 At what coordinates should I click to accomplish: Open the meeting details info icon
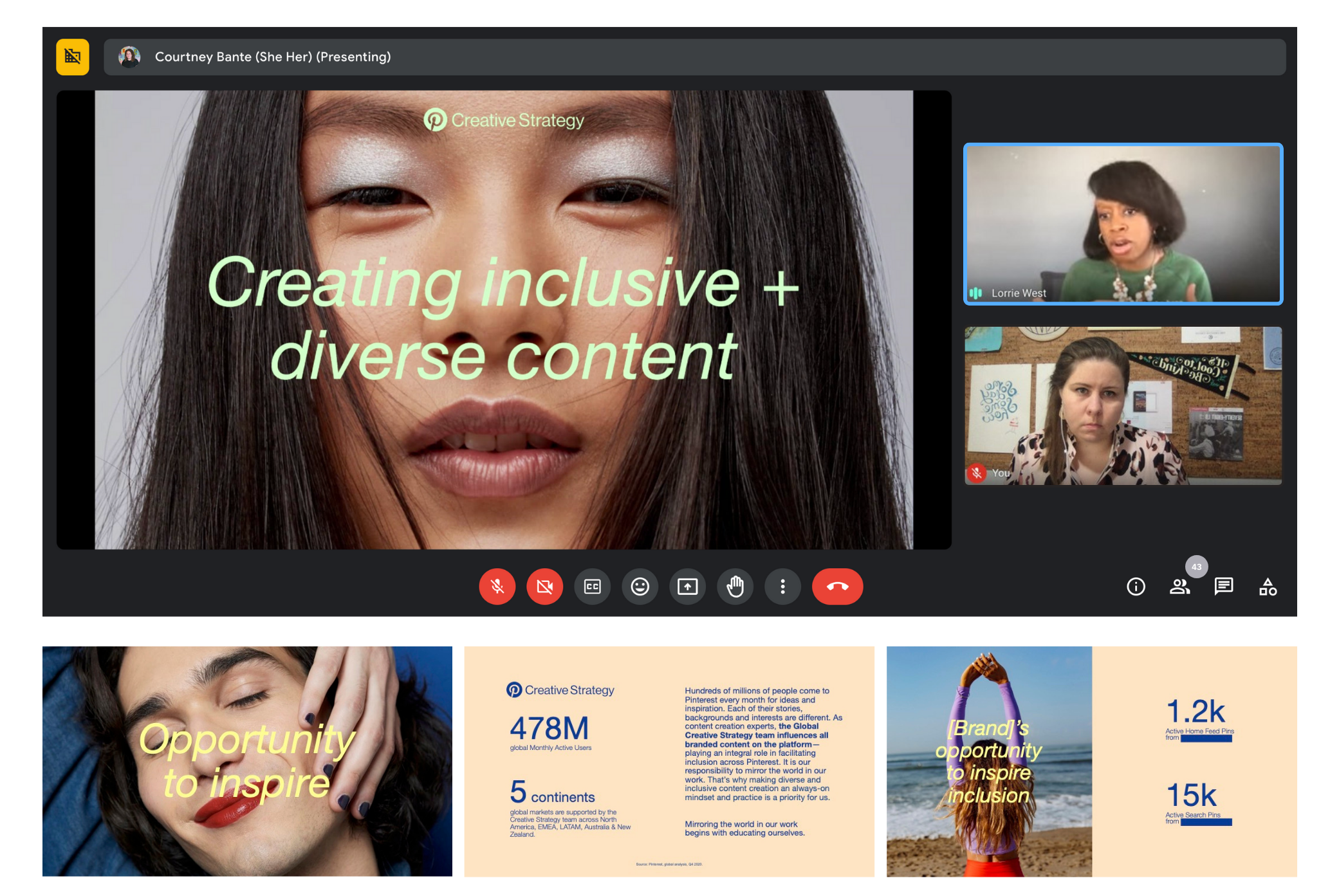click(1136, 587)
